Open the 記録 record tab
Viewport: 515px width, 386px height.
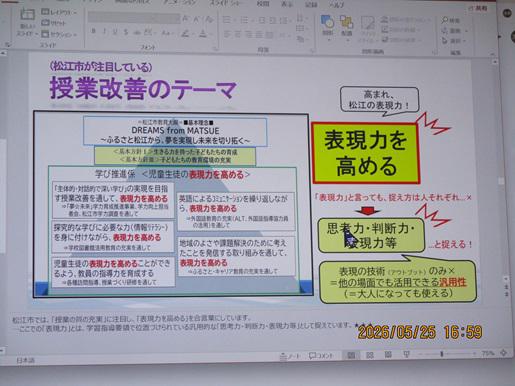[311, 5]
